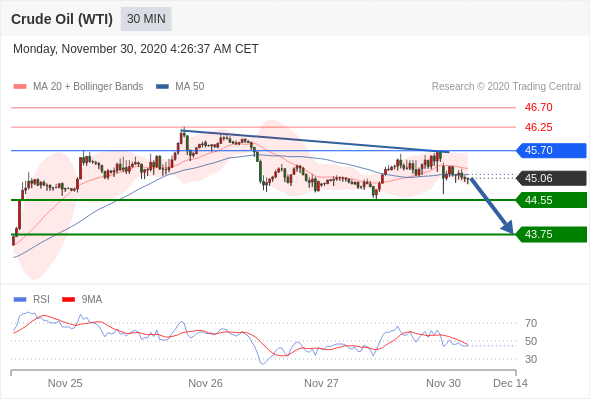Viewport: 590px width, 400px height.
Task: Click the red MA 20 legend swatch
Action: click(20, 87)
